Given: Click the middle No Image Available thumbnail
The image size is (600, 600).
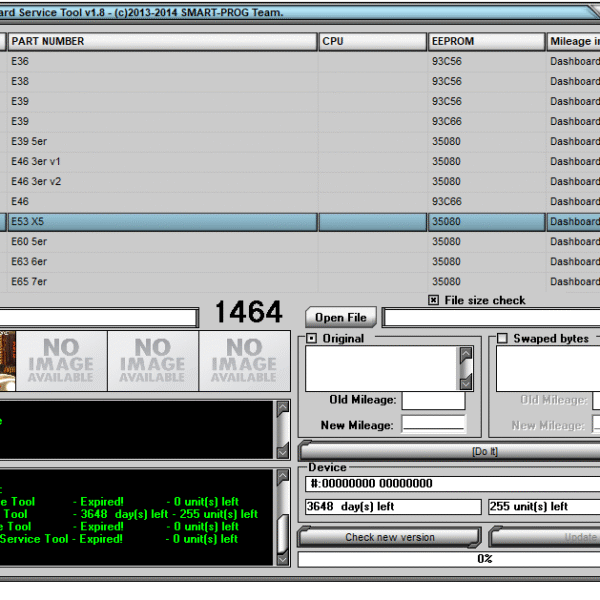Looking at the screenshot, I should tap(153, 361).
